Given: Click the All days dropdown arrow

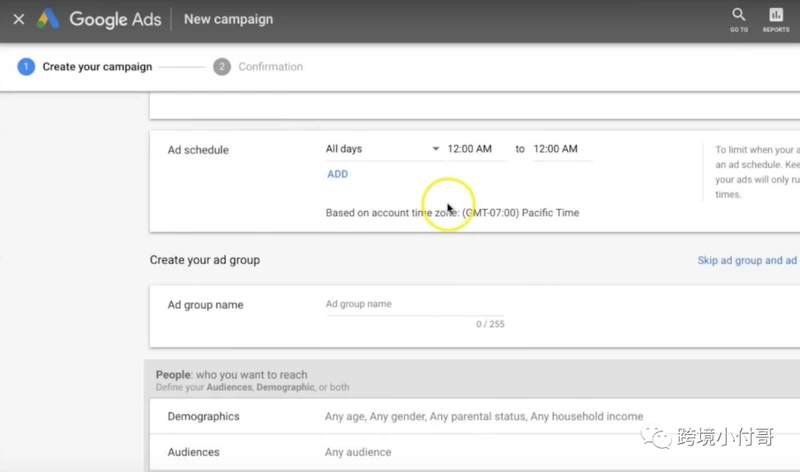Looking at the screenshot, I should pyautogui.click(x=436, y=149).
